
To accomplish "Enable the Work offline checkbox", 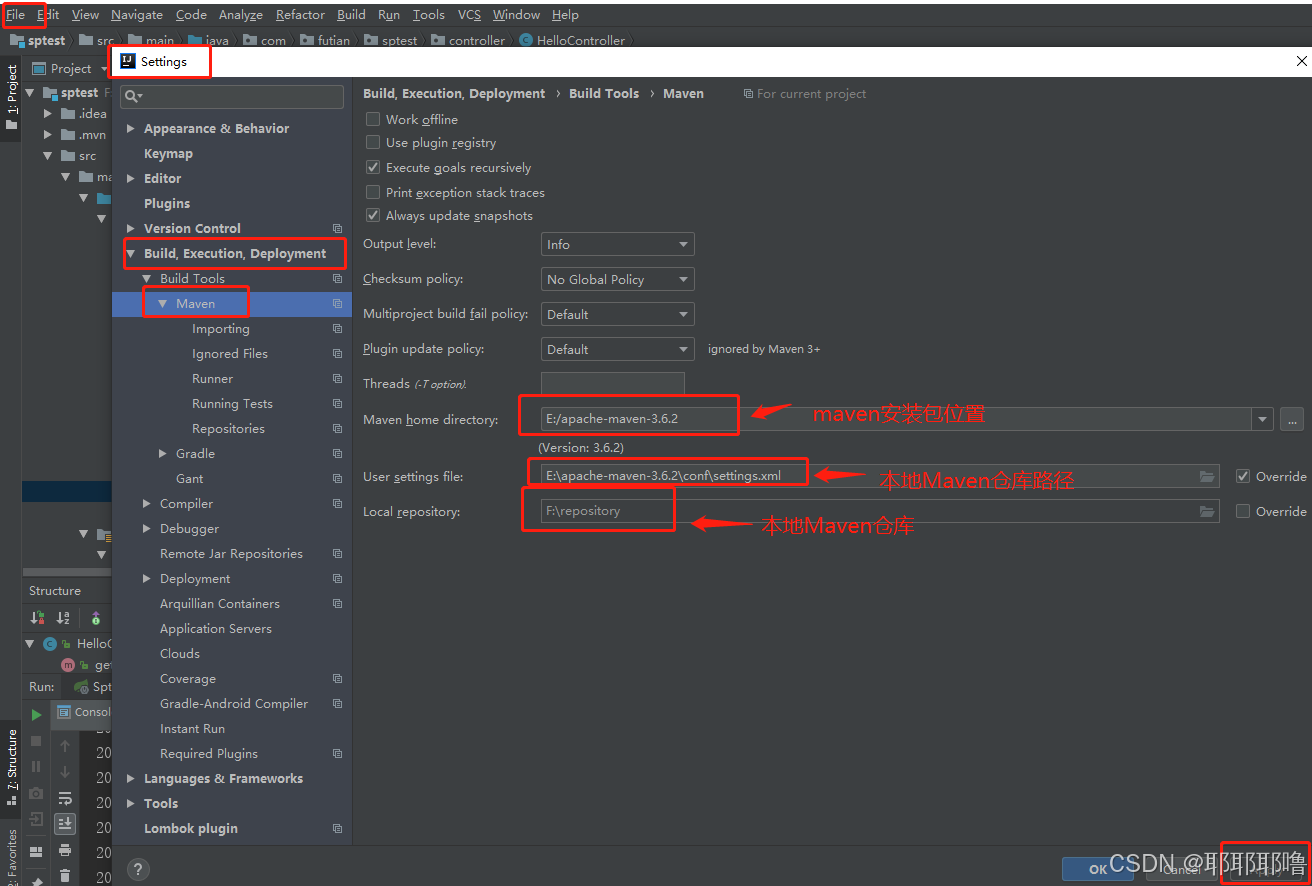I will point(373,119).
